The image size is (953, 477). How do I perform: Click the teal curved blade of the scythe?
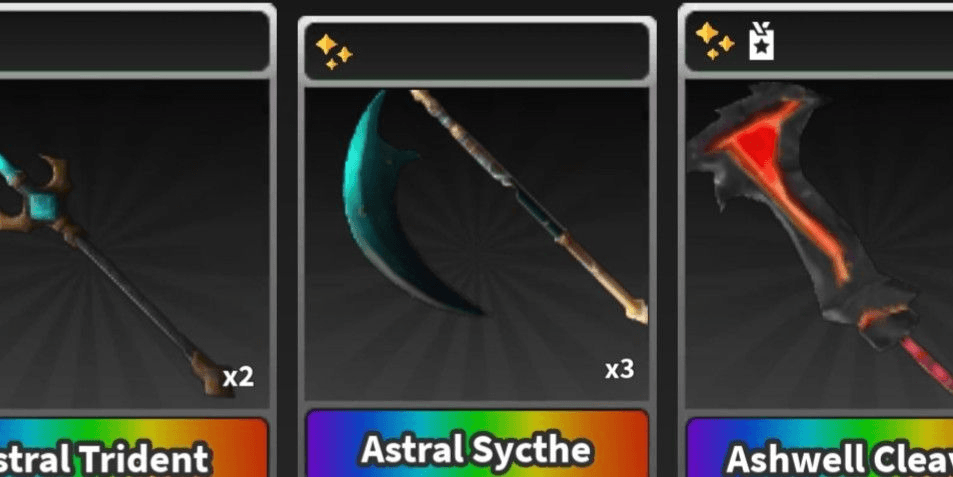click(389, 207)
